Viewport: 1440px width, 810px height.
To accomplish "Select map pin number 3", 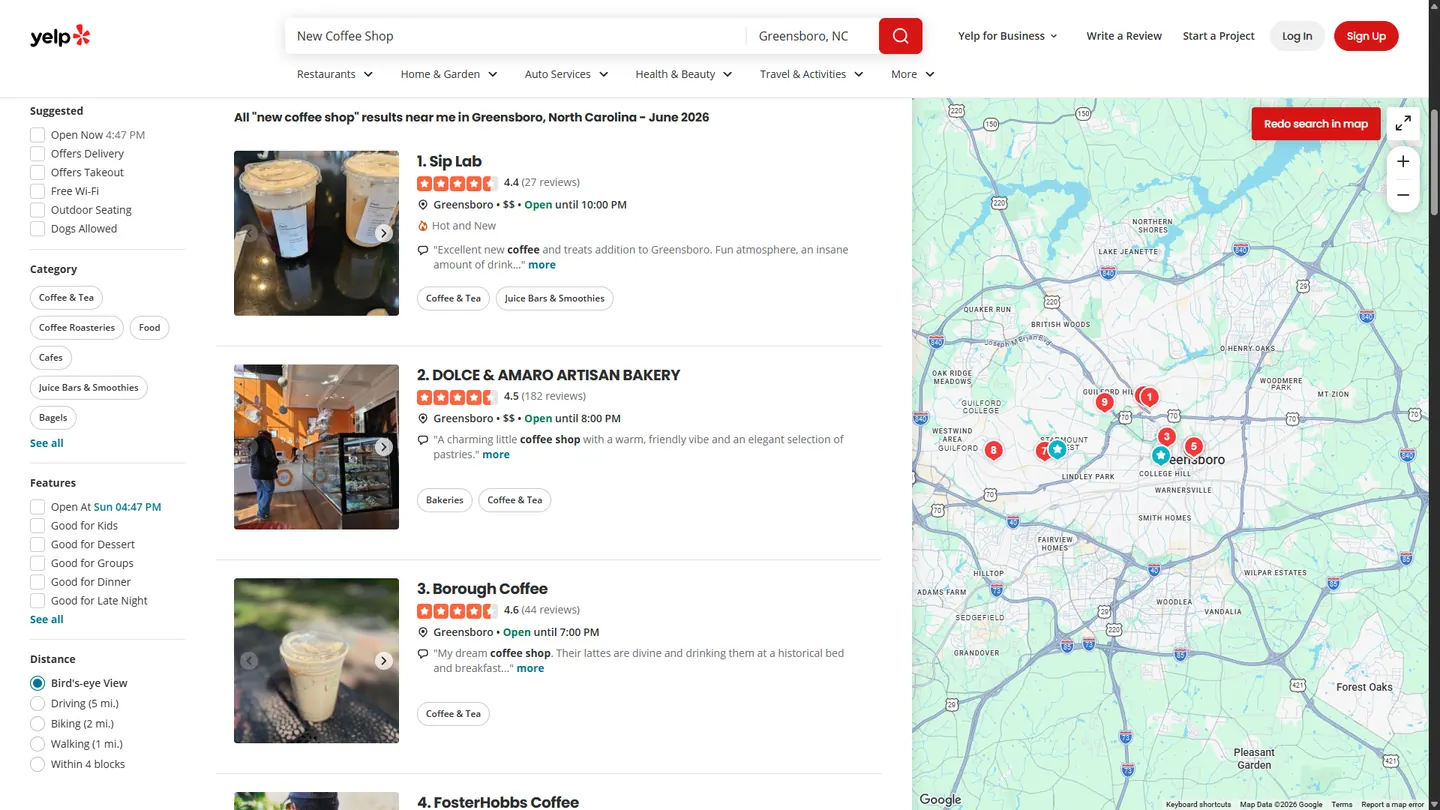I will pos(1166,436).
